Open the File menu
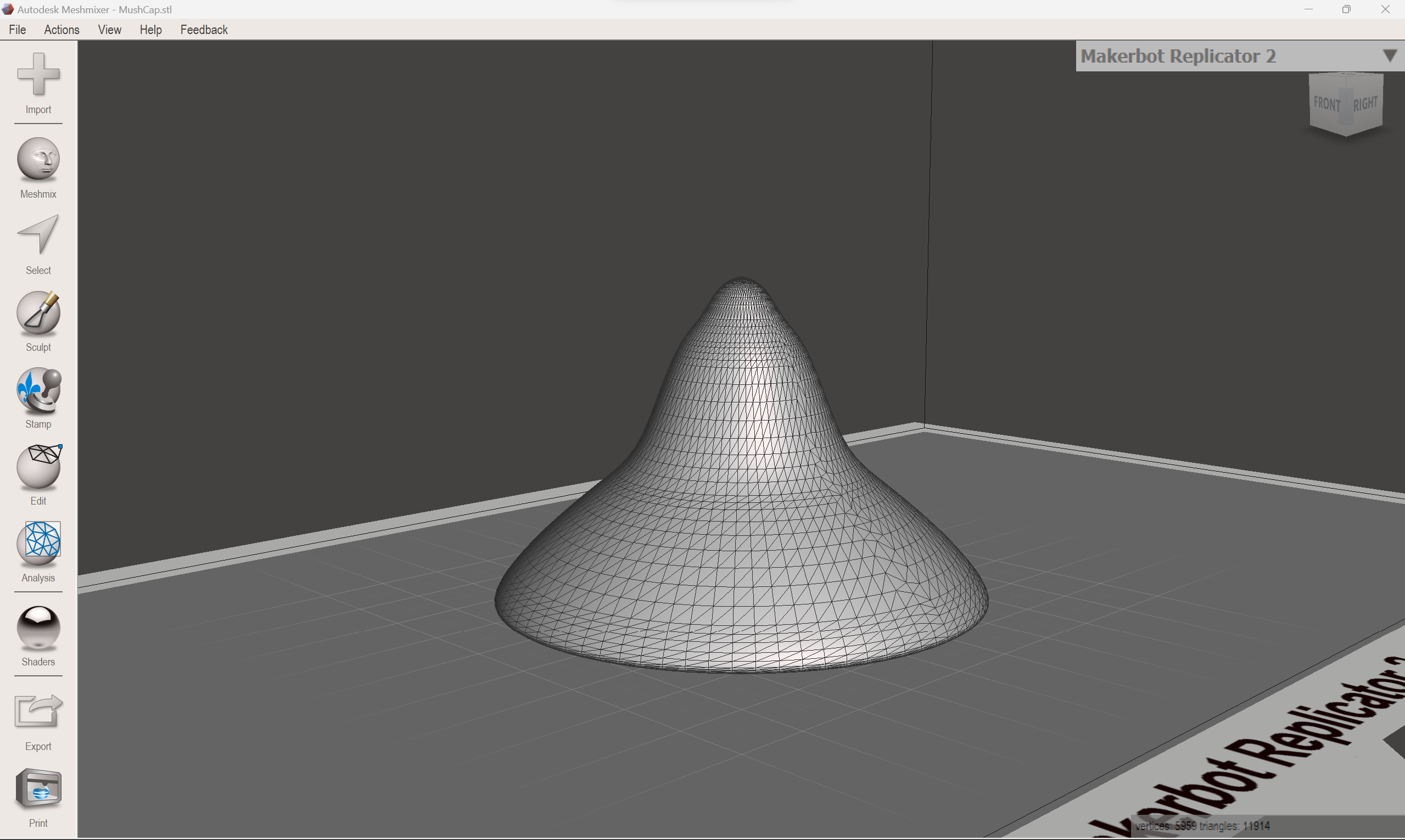 [17, 29]
